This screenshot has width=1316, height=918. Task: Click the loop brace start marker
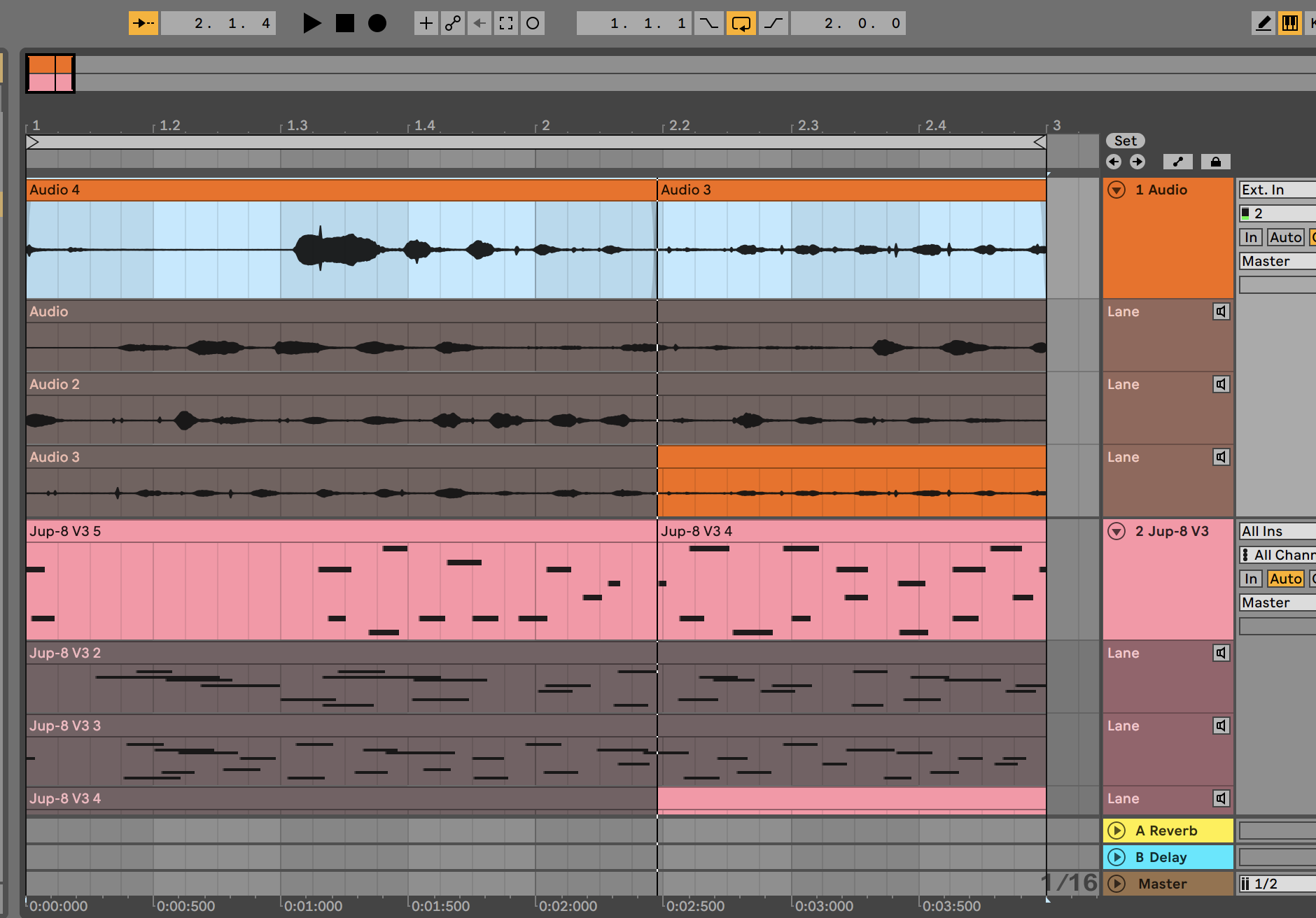click(x=32, y=142)
